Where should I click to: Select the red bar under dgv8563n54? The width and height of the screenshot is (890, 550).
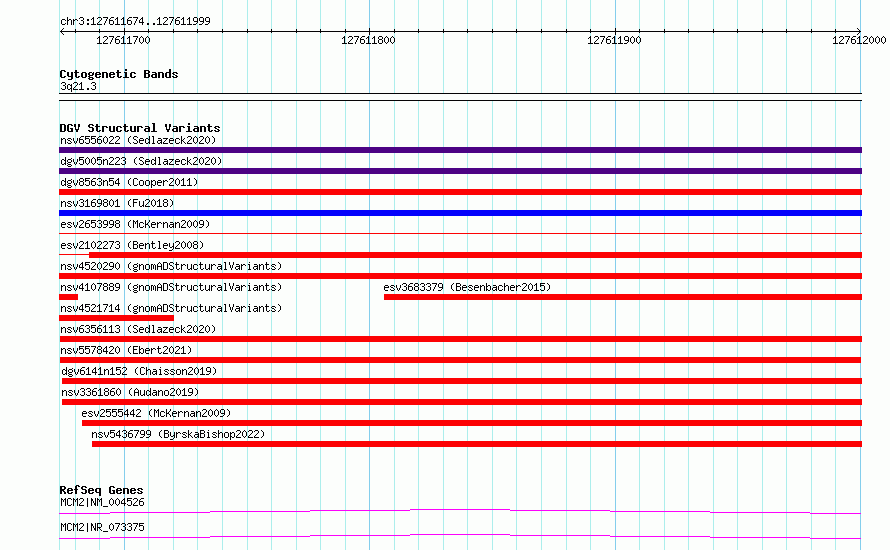(x=460, y=192)
